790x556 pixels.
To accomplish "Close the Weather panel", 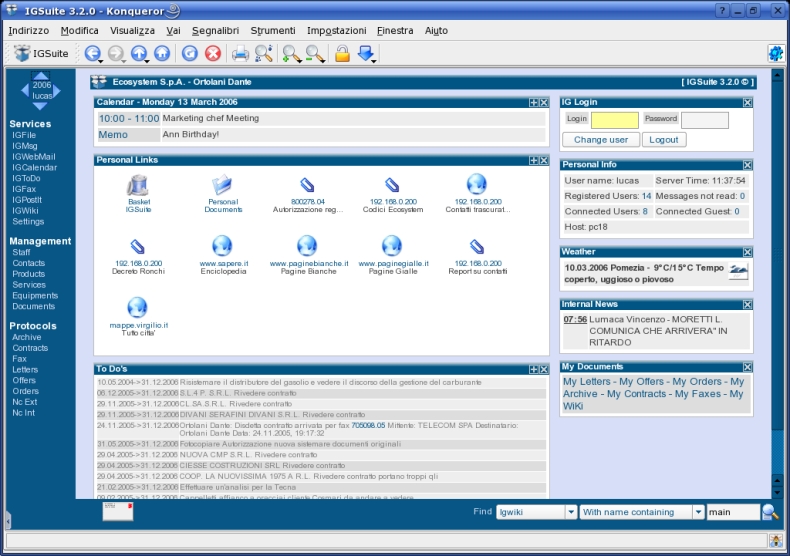I will click(x=747, y=252).
